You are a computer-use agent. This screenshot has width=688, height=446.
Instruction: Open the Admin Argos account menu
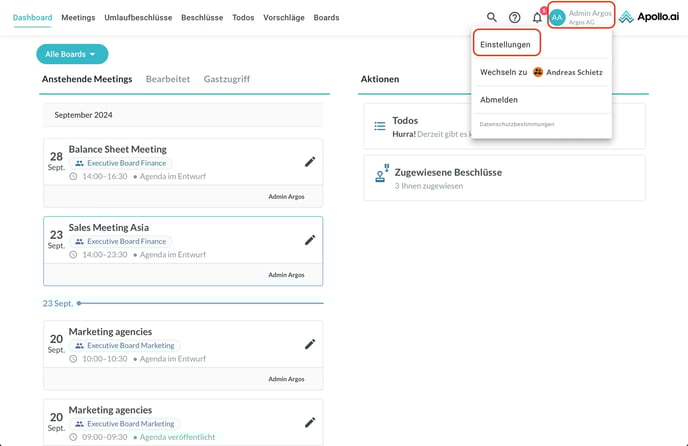(589, 17)
